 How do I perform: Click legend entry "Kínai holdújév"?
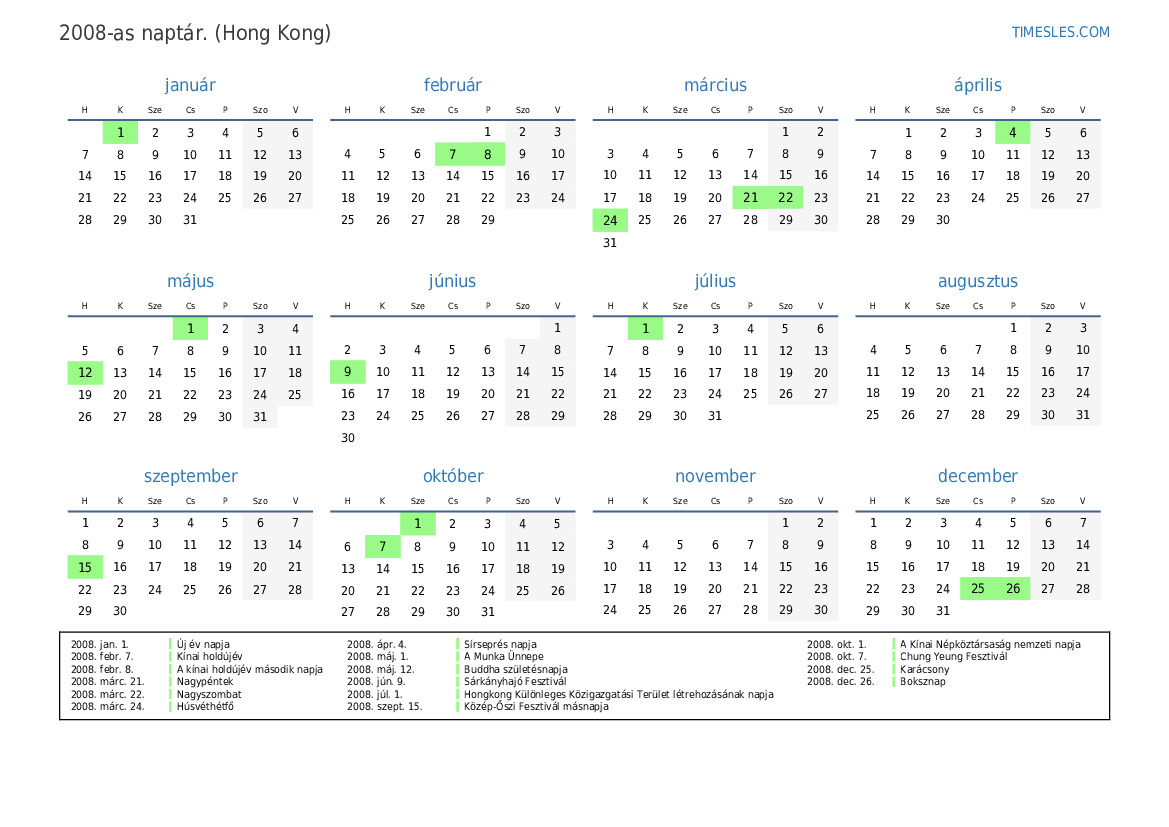(x=209, y=657)
